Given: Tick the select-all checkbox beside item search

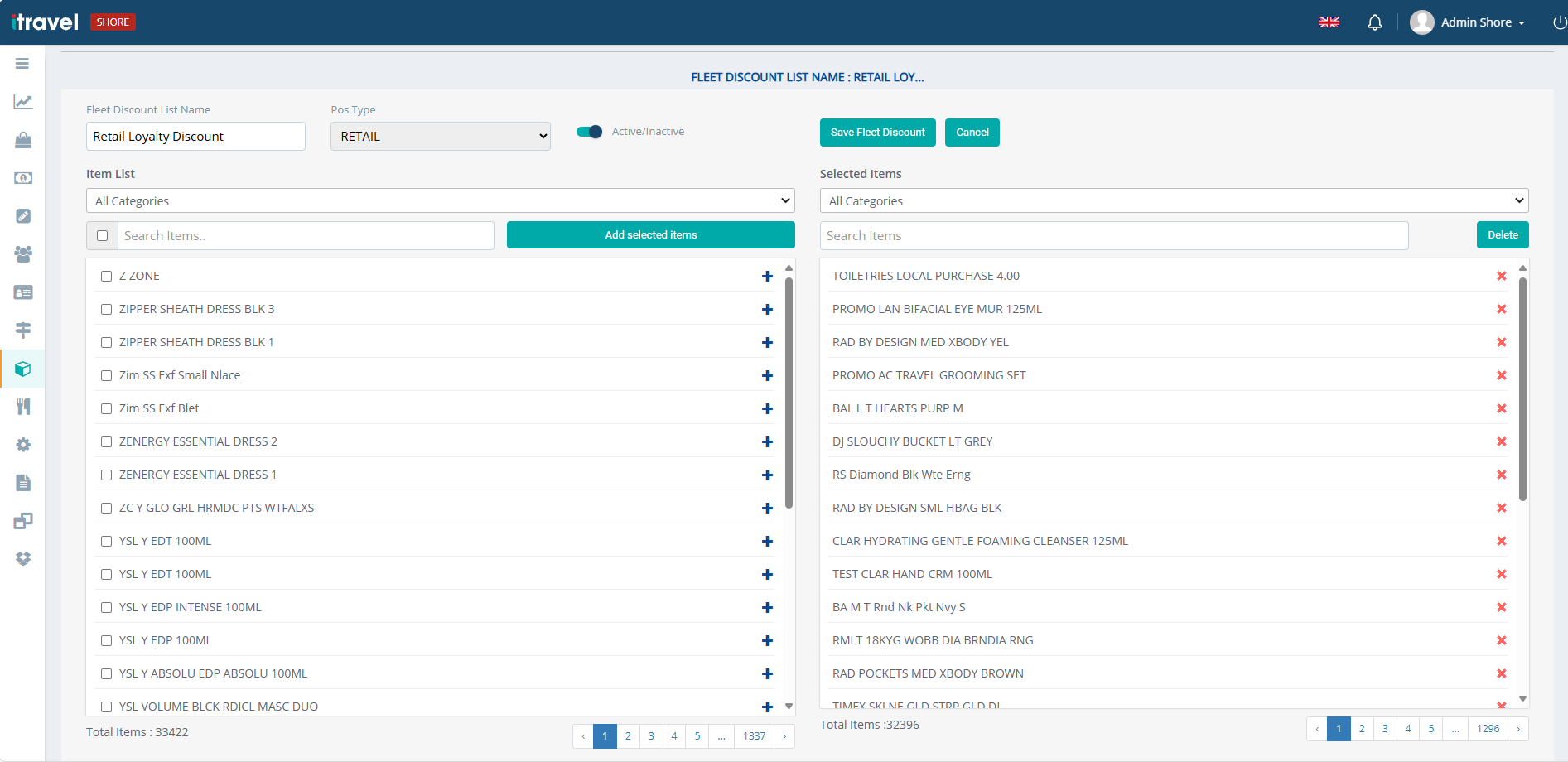Looking at the screenshot, I should 103,236.
